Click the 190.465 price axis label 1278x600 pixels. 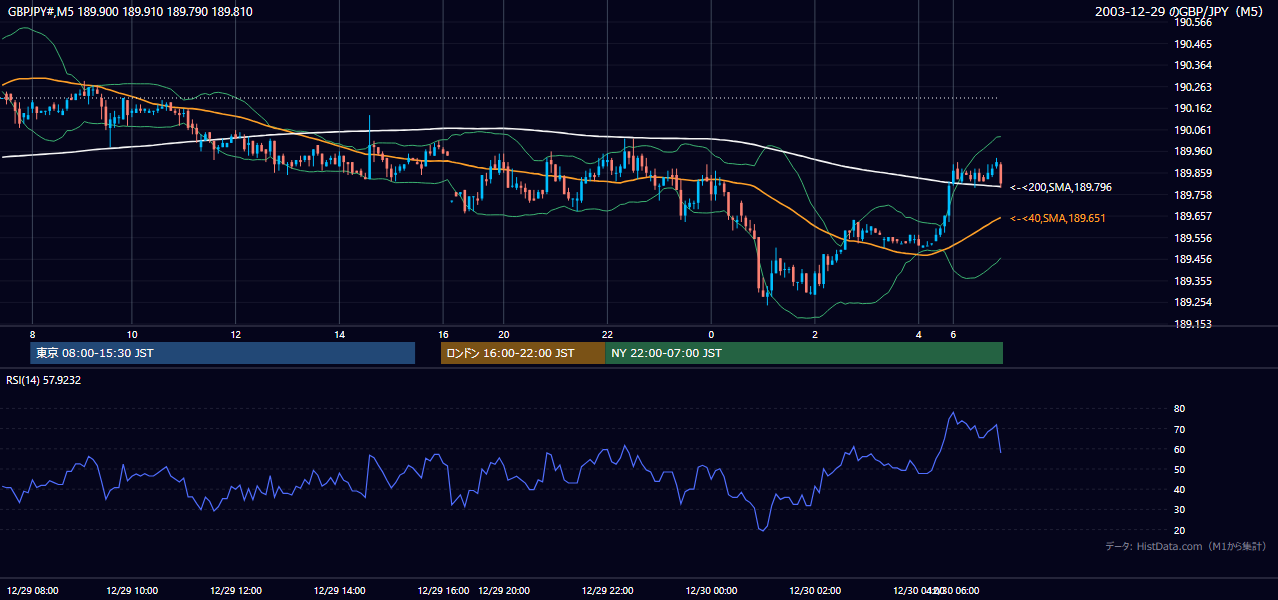[1193, 44]
